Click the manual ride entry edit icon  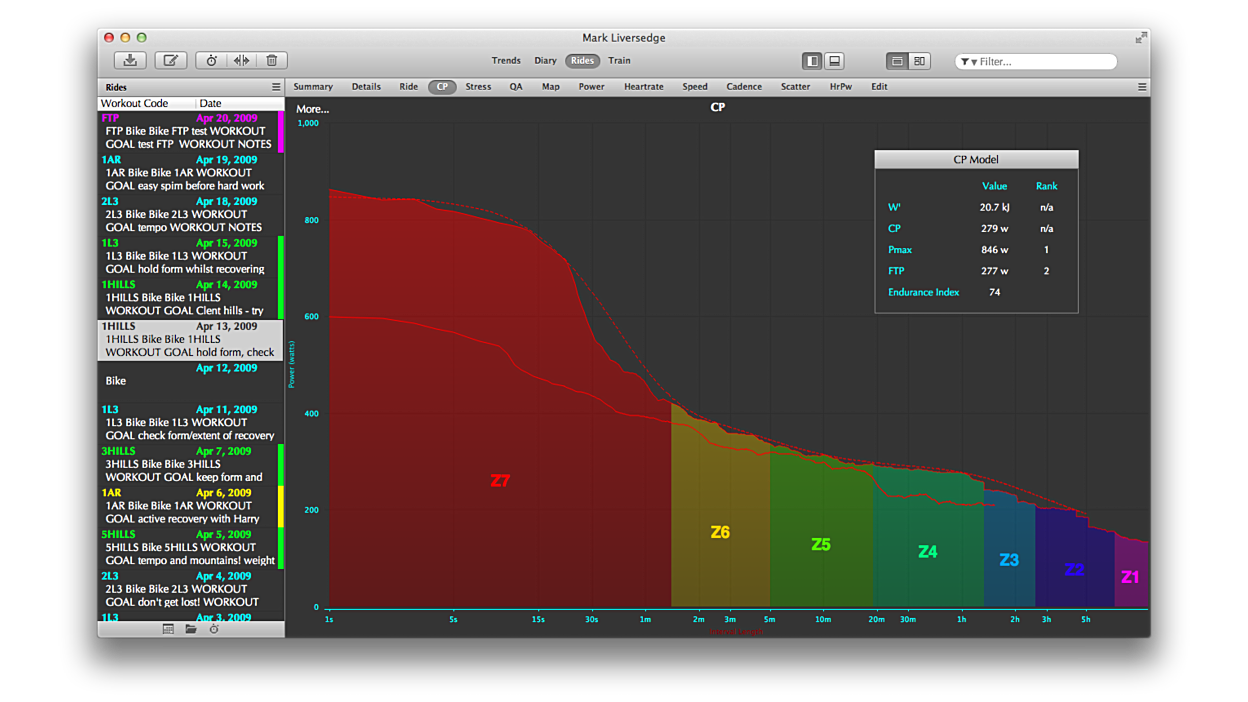coord(171,61)
